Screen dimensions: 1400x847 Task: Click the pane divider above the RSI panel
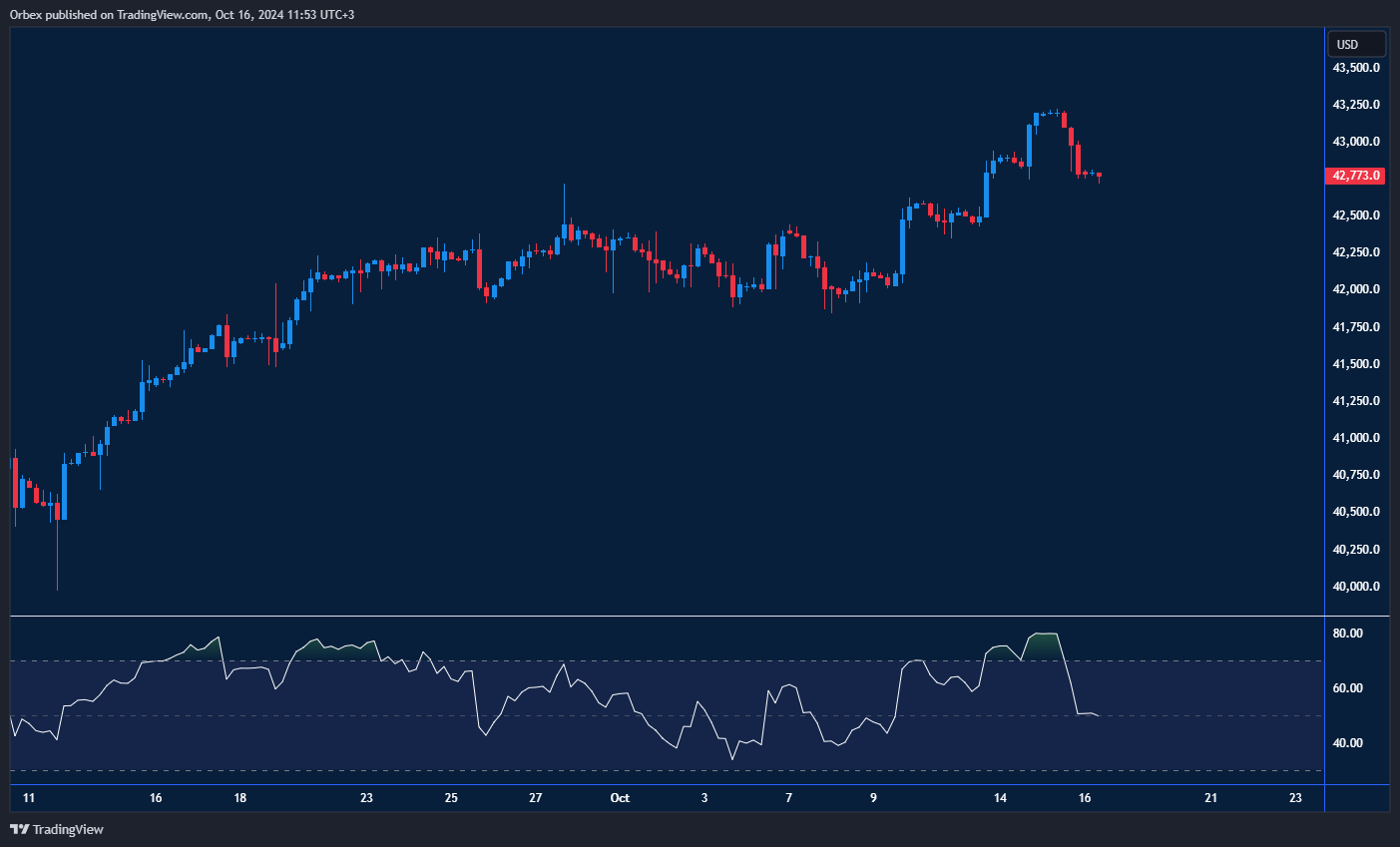(x=667, y=617)
